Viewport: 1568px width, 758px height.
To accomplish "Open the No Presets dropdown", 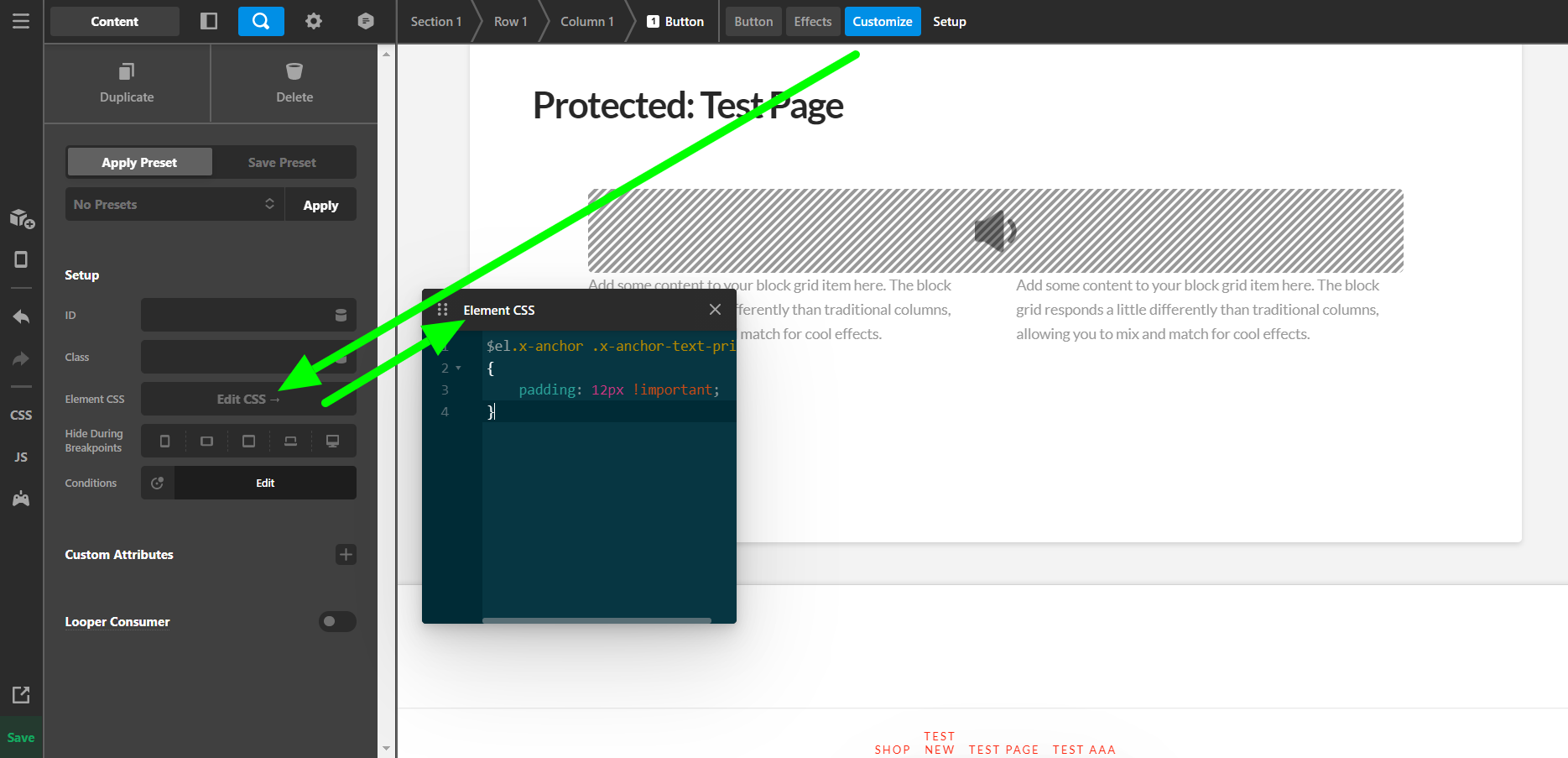I will pyautogui.click(x=175, y=204).
